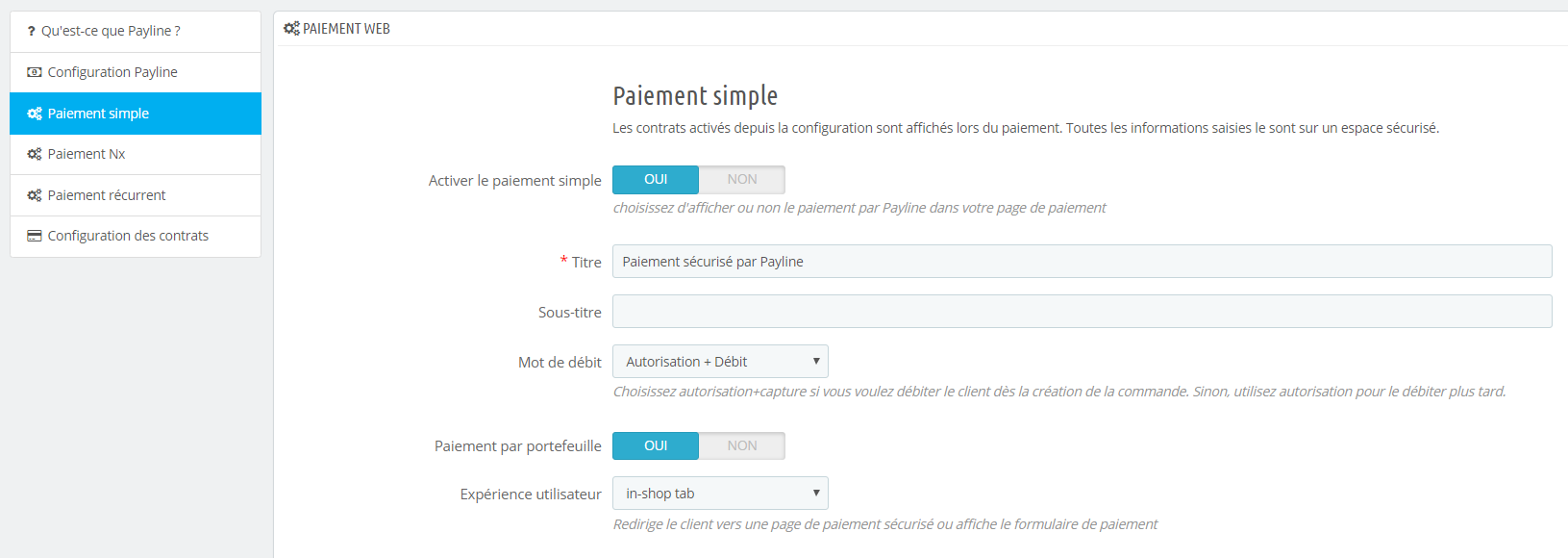Click the arrow on Autorisation + Débit select

815,362
